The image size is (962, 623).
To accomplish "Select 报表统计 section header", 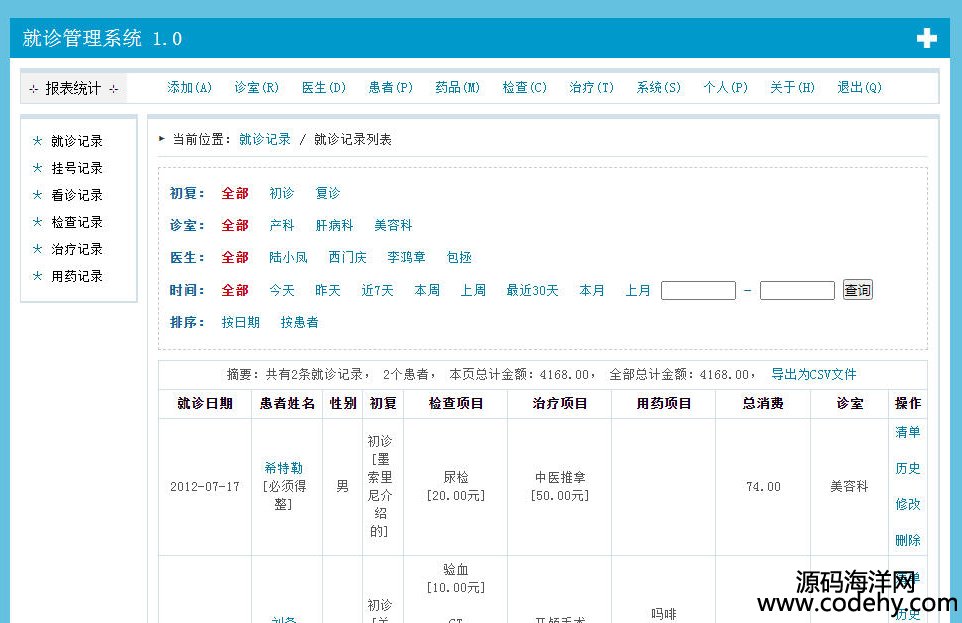I will (x=74, y=88).
